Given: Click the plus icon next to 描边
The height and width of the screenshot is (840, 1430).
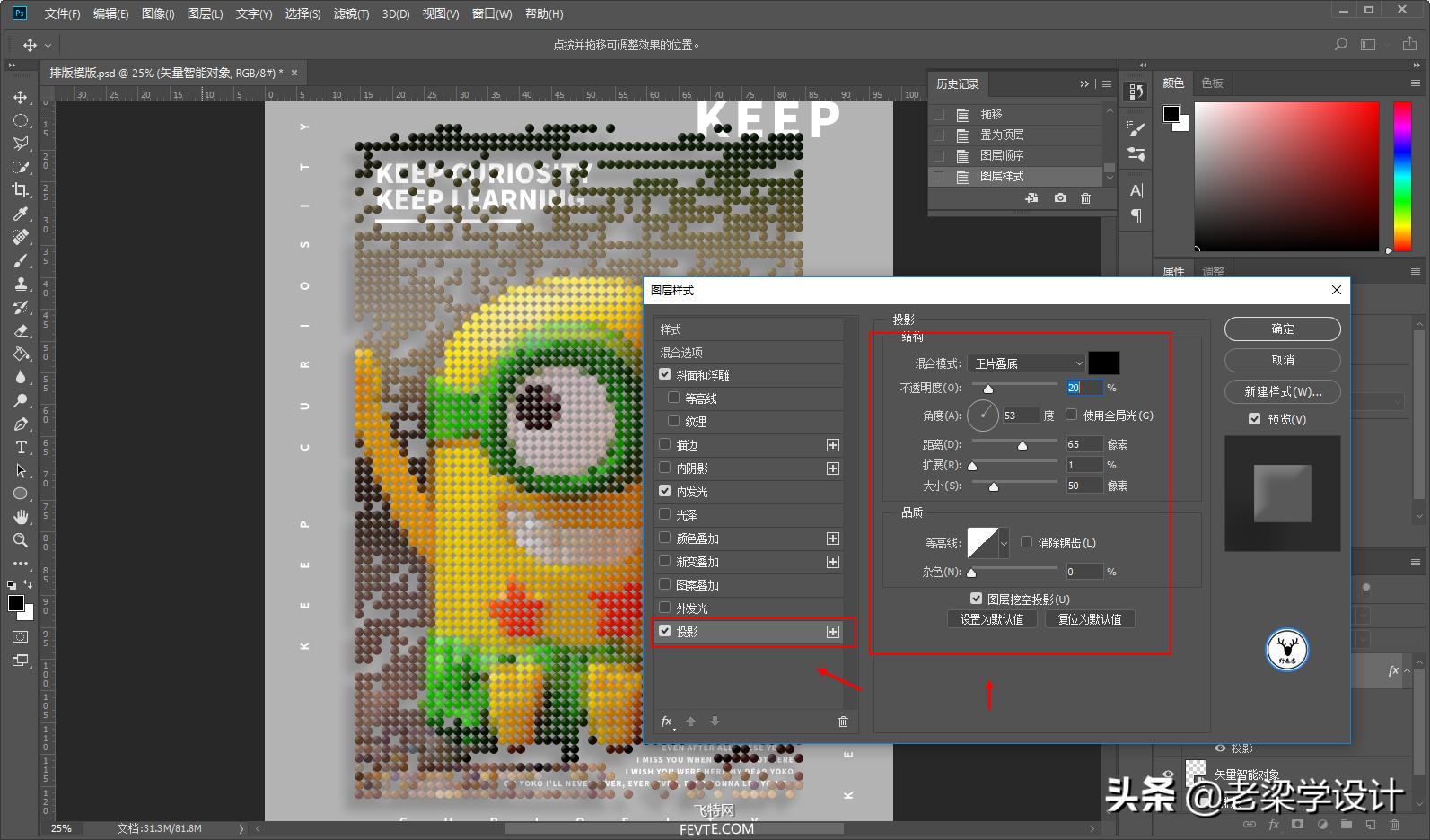Looking at the screenshot, I should pos(833,445).
